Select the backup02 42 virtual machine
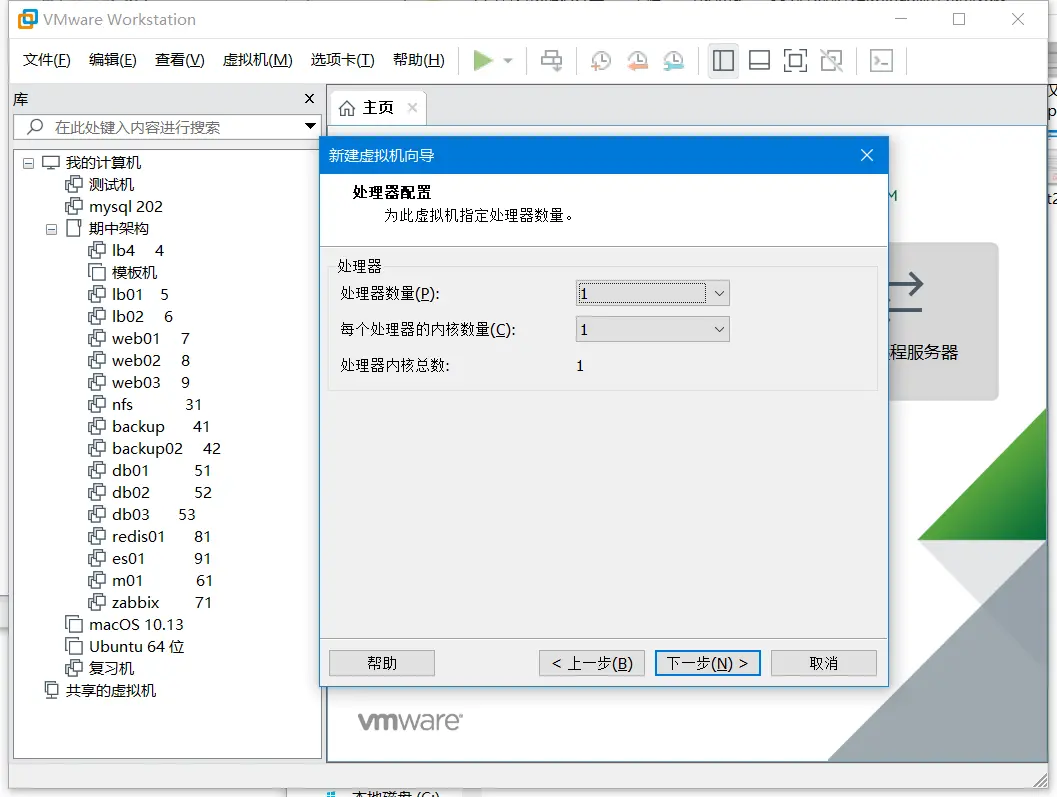Screen dimensions: 1057x797 [x=154, y=449]
